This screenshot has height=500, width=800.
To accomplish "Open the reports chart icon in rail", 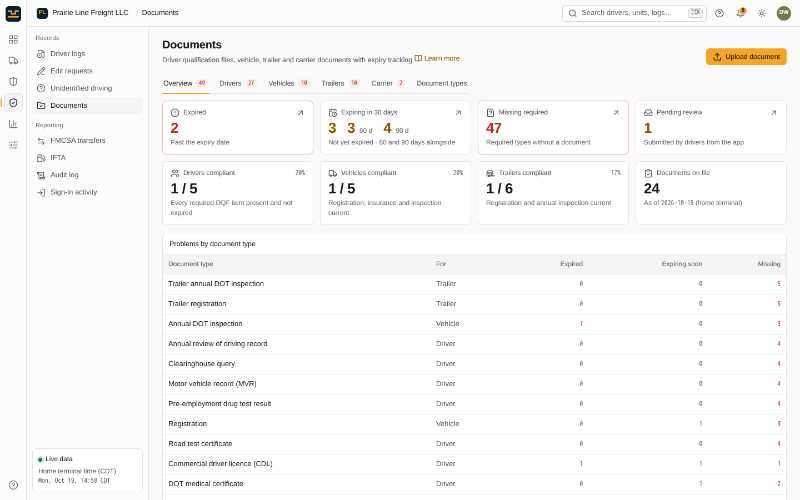I will [x=13, y=124].
